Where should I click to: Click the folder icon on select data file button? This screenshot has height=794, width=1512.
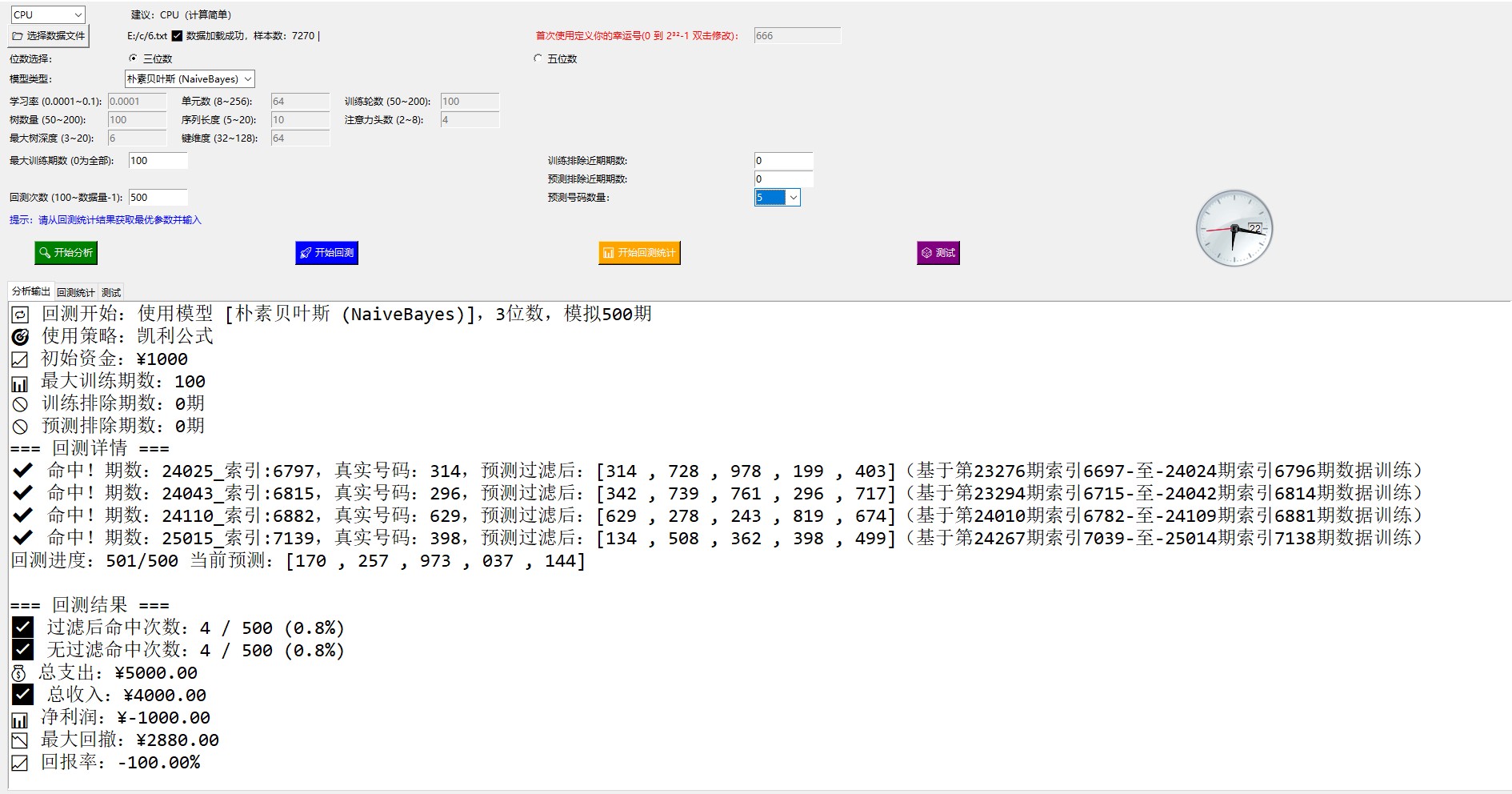coord(18,36)
